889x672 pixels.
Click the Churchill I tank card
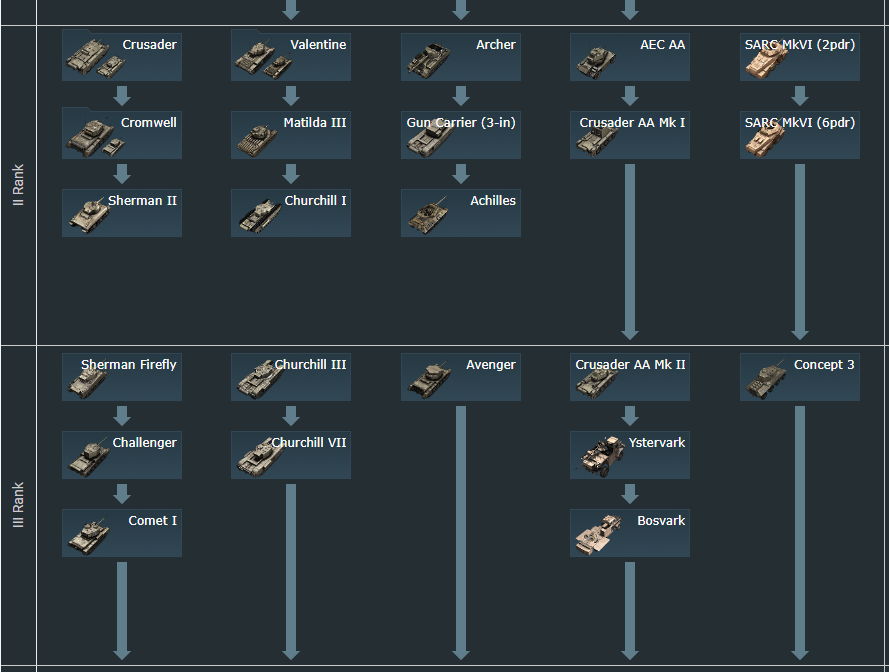click(x=291, y=212)
